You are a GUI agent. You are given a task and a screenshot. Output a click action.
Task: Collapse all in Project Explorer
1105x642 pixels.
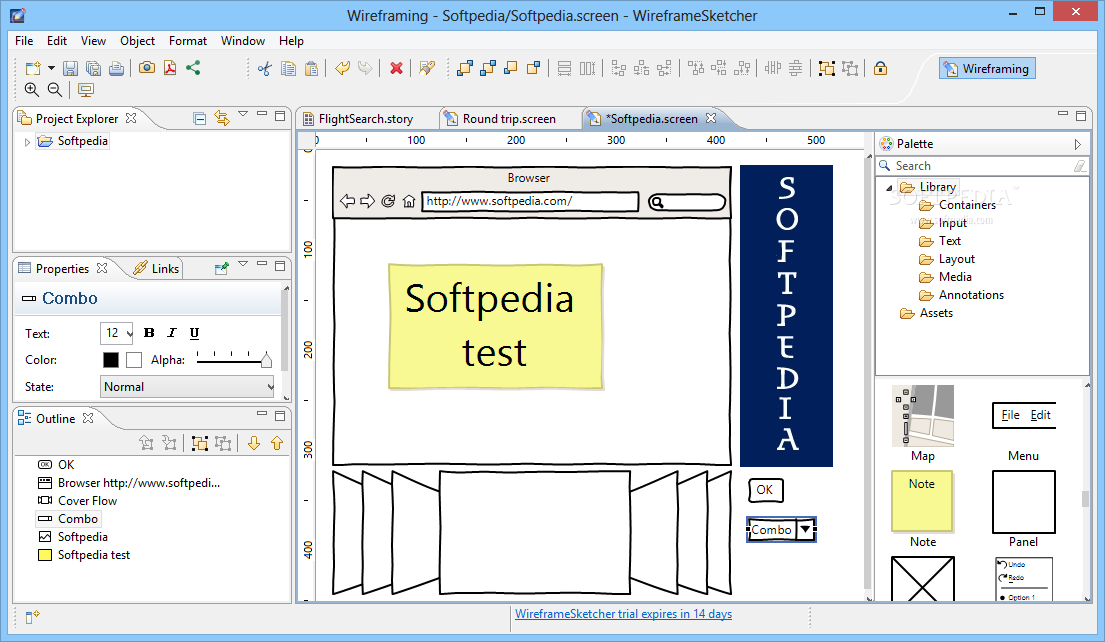click(x=199, y=118)
